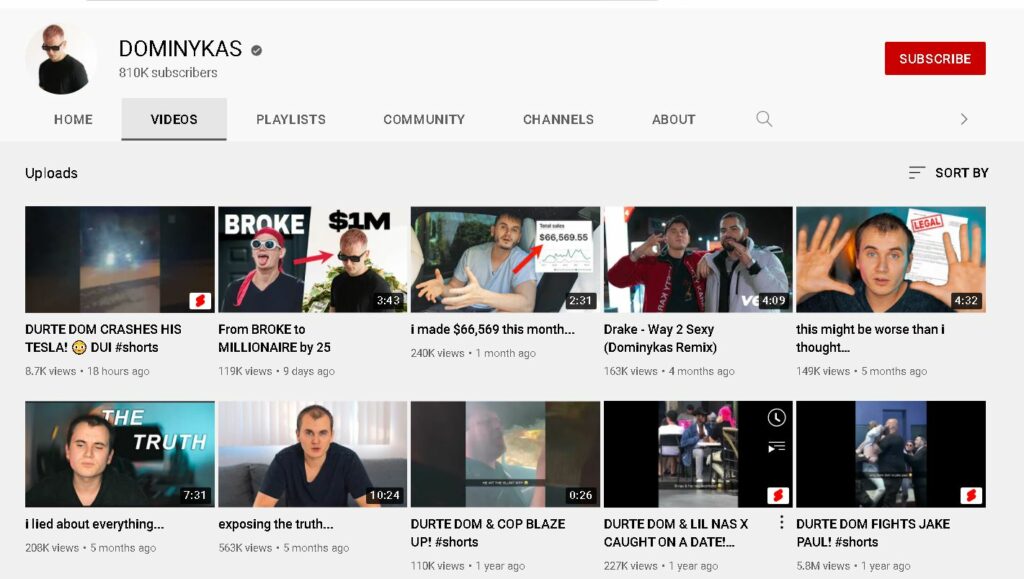
Task: Click title 'exposing the truth...'
Action: tap(276, 524)
